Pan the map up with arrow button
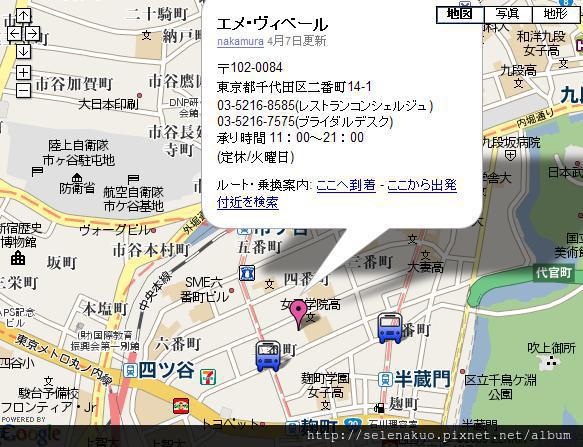The image size is (583, 447). (x=23, y=16)
